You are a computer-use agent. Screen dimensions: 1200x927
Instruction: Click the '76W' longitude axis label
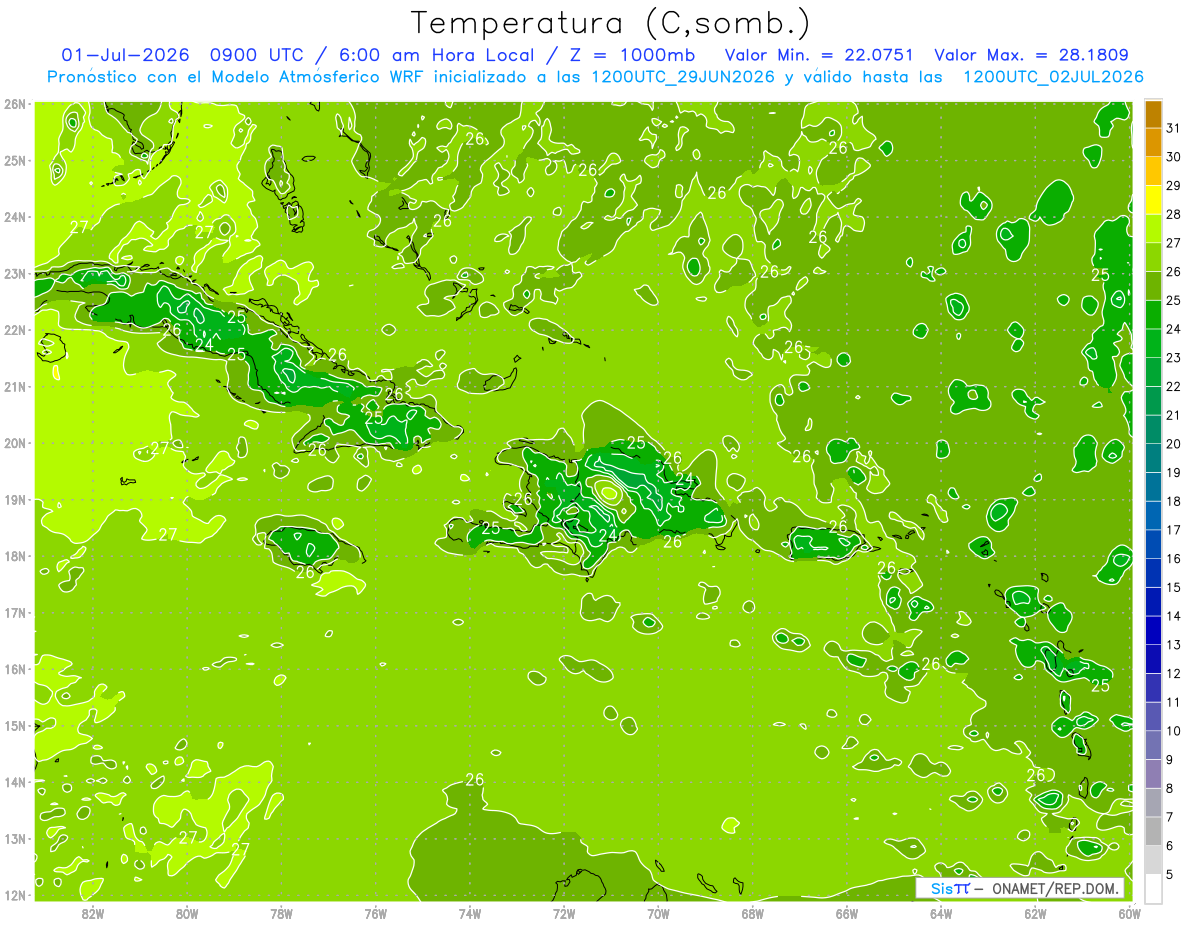[375, 913]
